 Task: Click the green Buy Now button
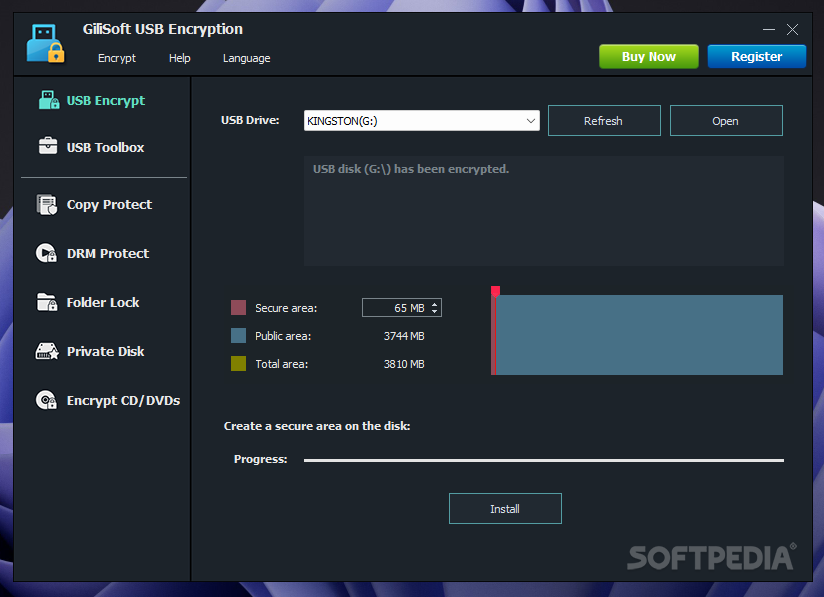click(x=649, y=56)
